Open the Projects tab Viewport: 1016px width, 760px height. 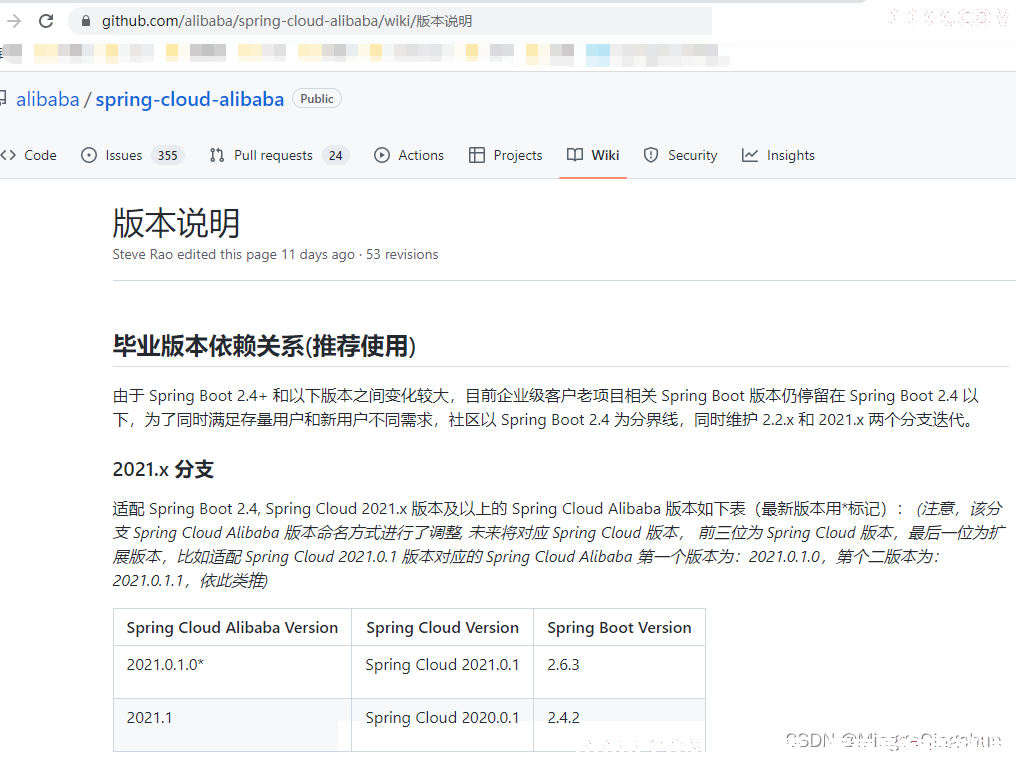505,155
